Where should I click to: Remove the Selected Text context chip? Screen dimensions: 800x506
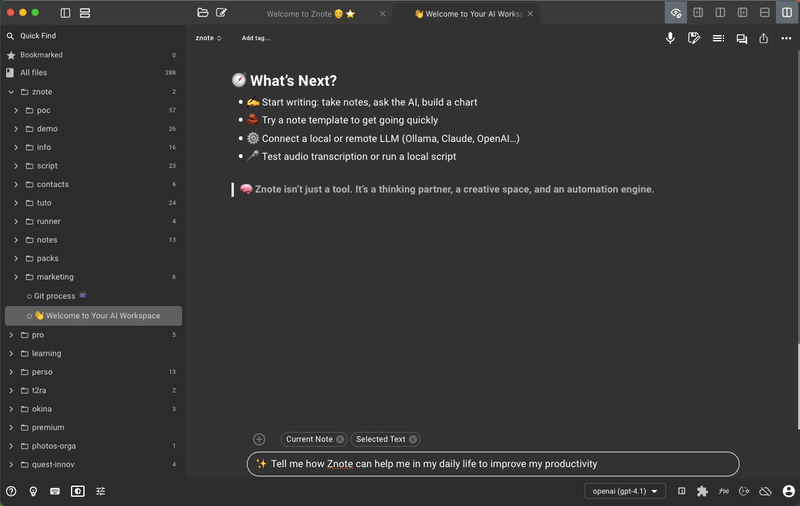coord(413,439)
